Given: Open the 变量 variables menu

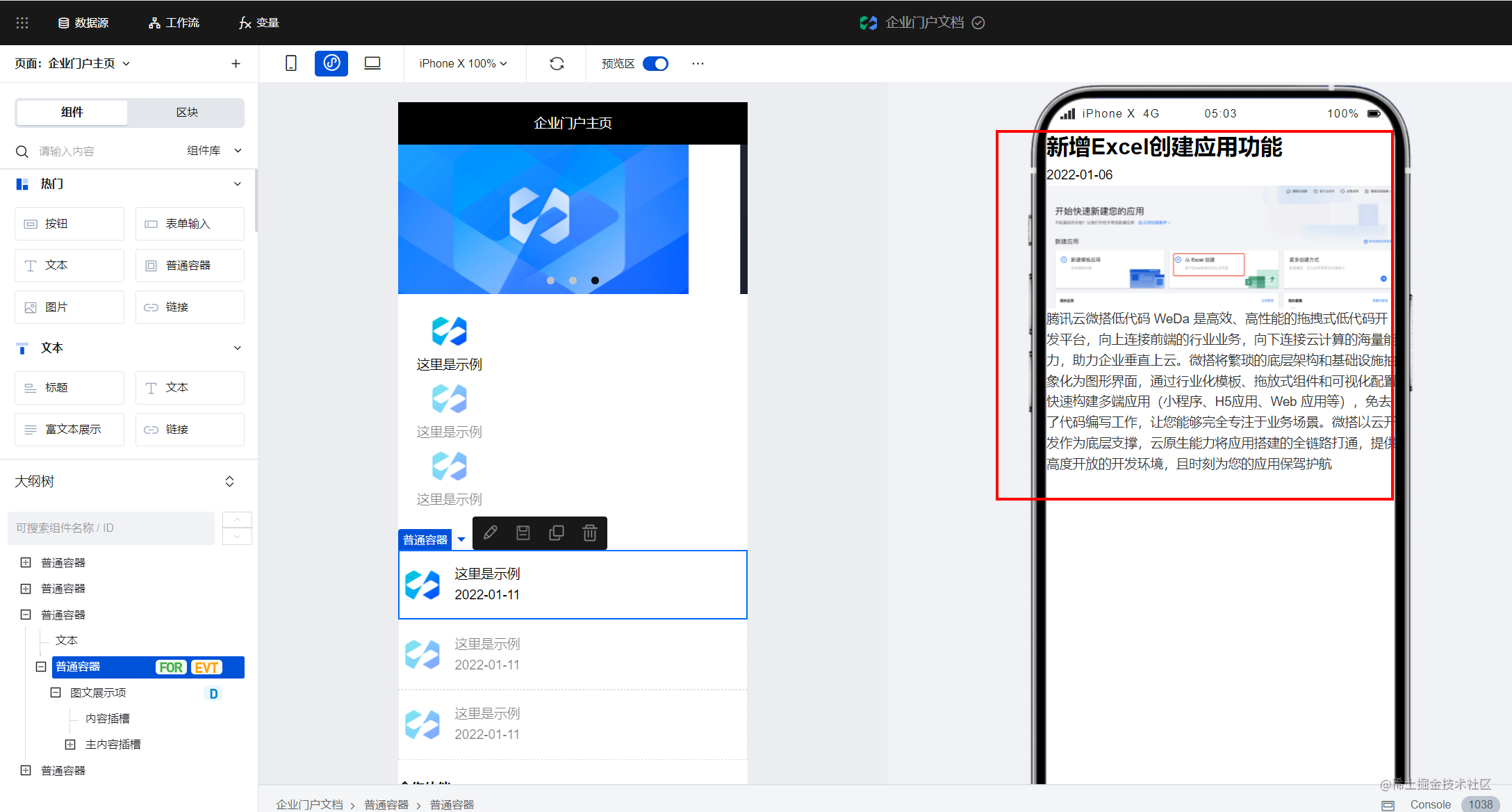Looking at the screenshot, I should click(258, 23).
